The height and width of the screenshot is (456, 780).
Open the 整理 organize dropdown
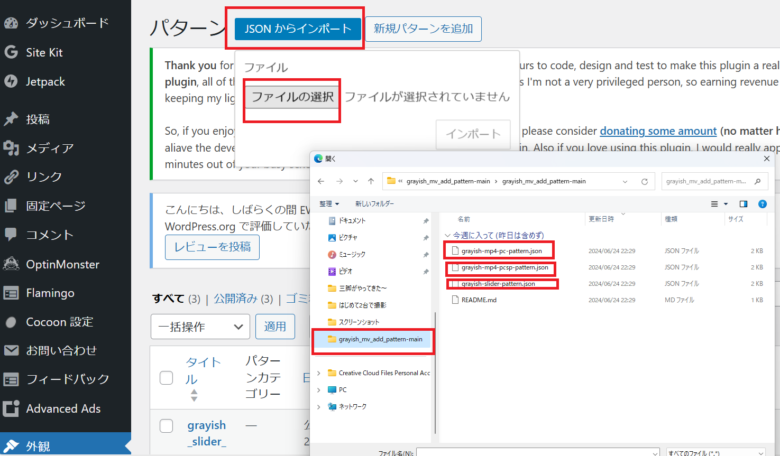point(329,203)
